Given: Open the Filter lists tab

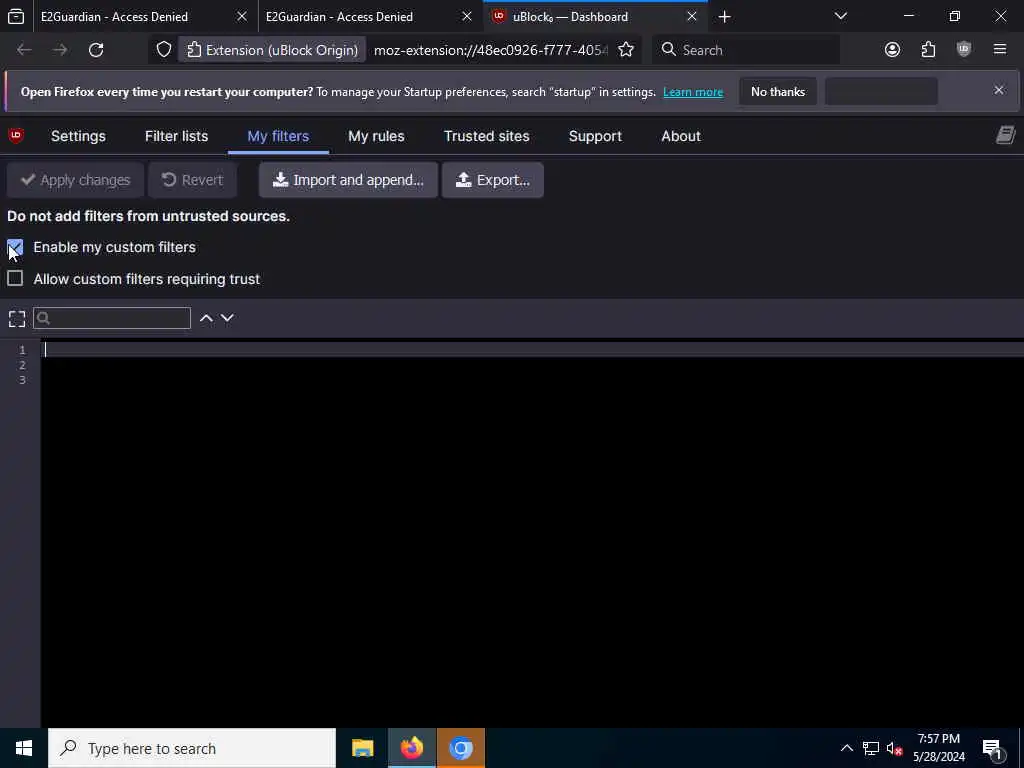Looking at the screenshot, I should 176,136.
